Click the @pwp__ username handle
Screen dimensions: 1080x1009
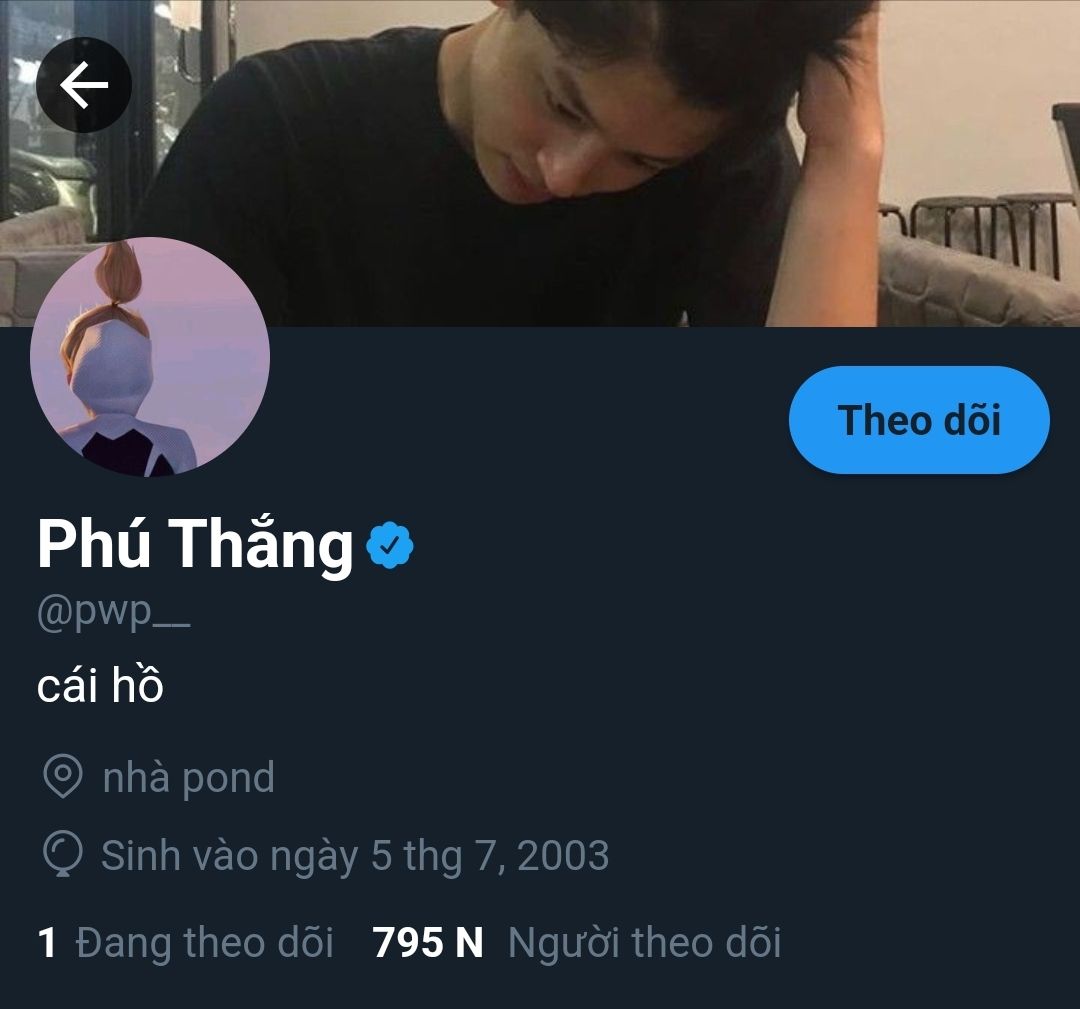pos(114,612)
